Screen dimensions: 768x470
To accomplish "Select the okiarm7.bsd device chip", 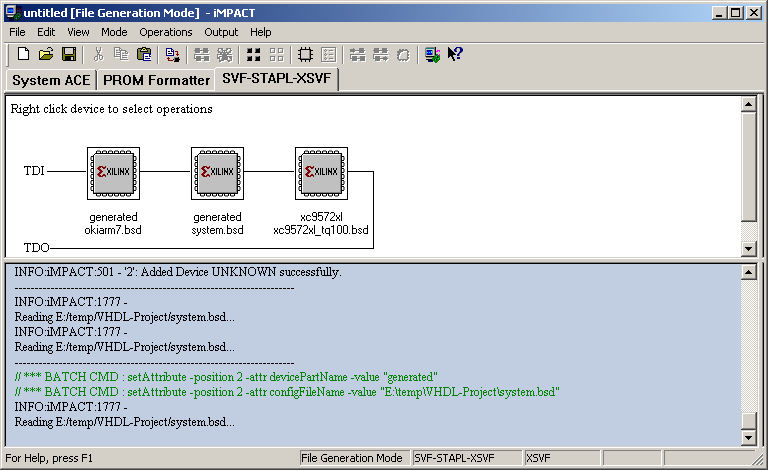I will (113, 173).
